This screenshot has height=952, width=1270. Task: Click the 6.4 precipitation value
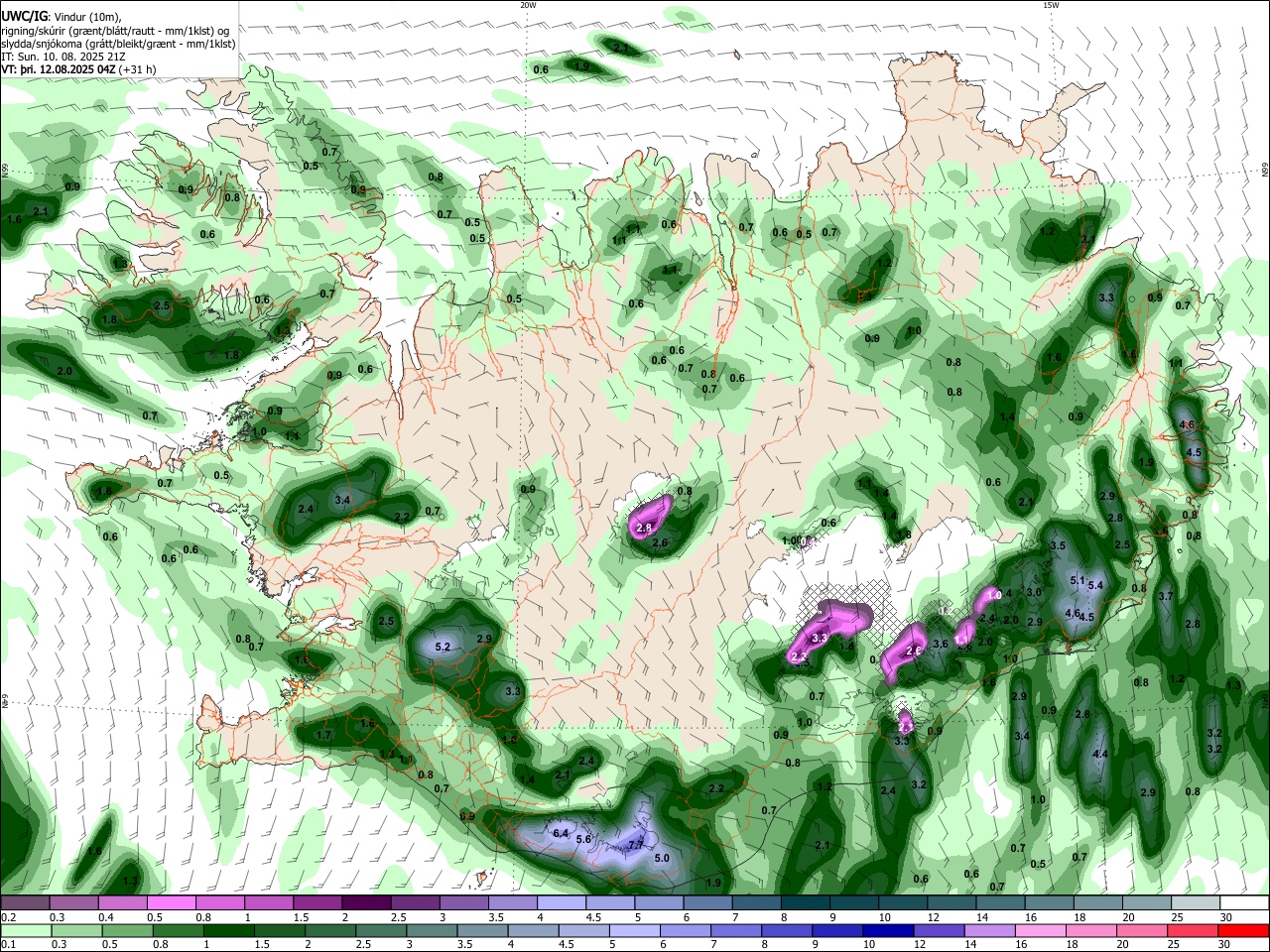pos(561,833)
